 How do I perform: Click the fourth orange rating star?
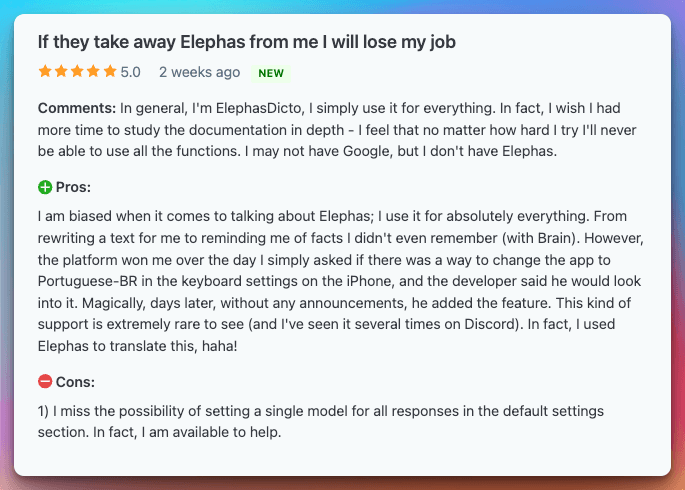click(93, 71)
